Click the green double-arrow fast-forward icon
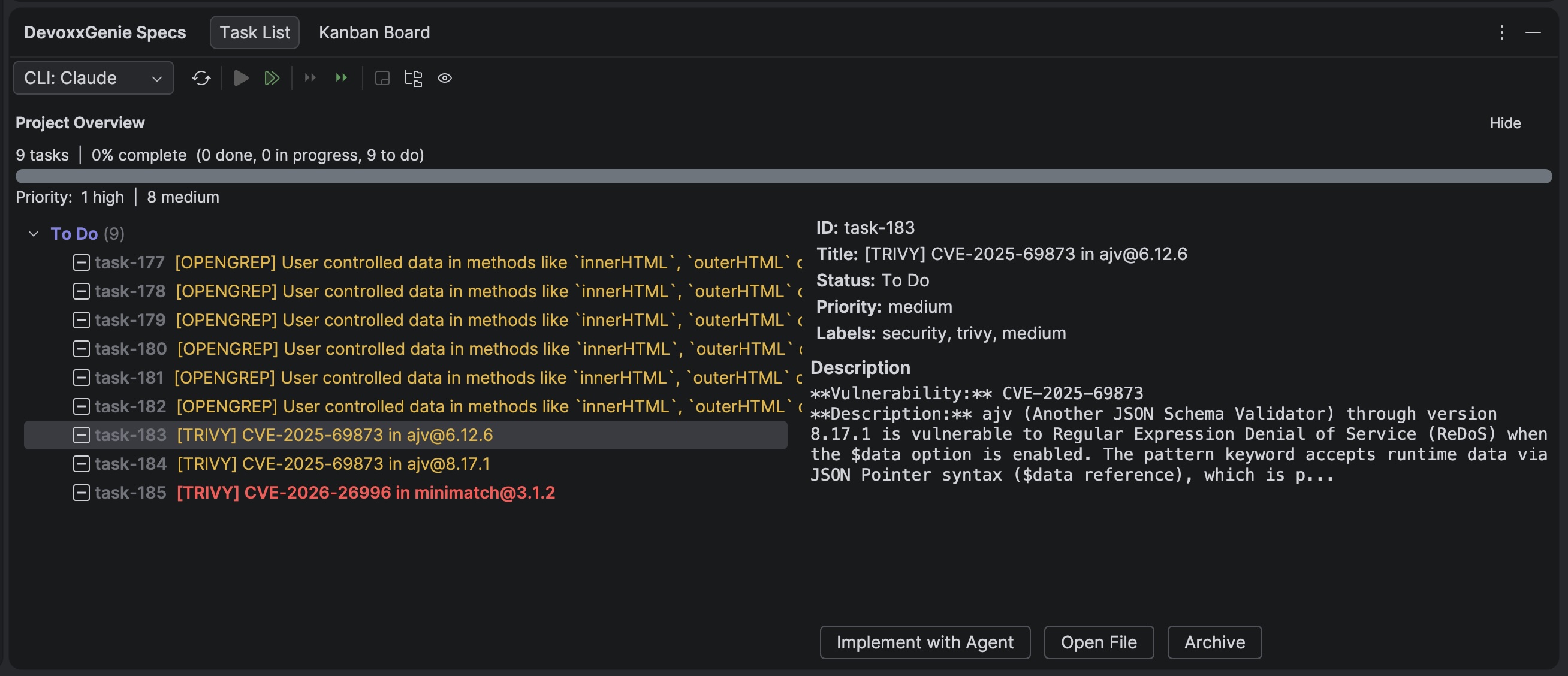 point(342,78)
